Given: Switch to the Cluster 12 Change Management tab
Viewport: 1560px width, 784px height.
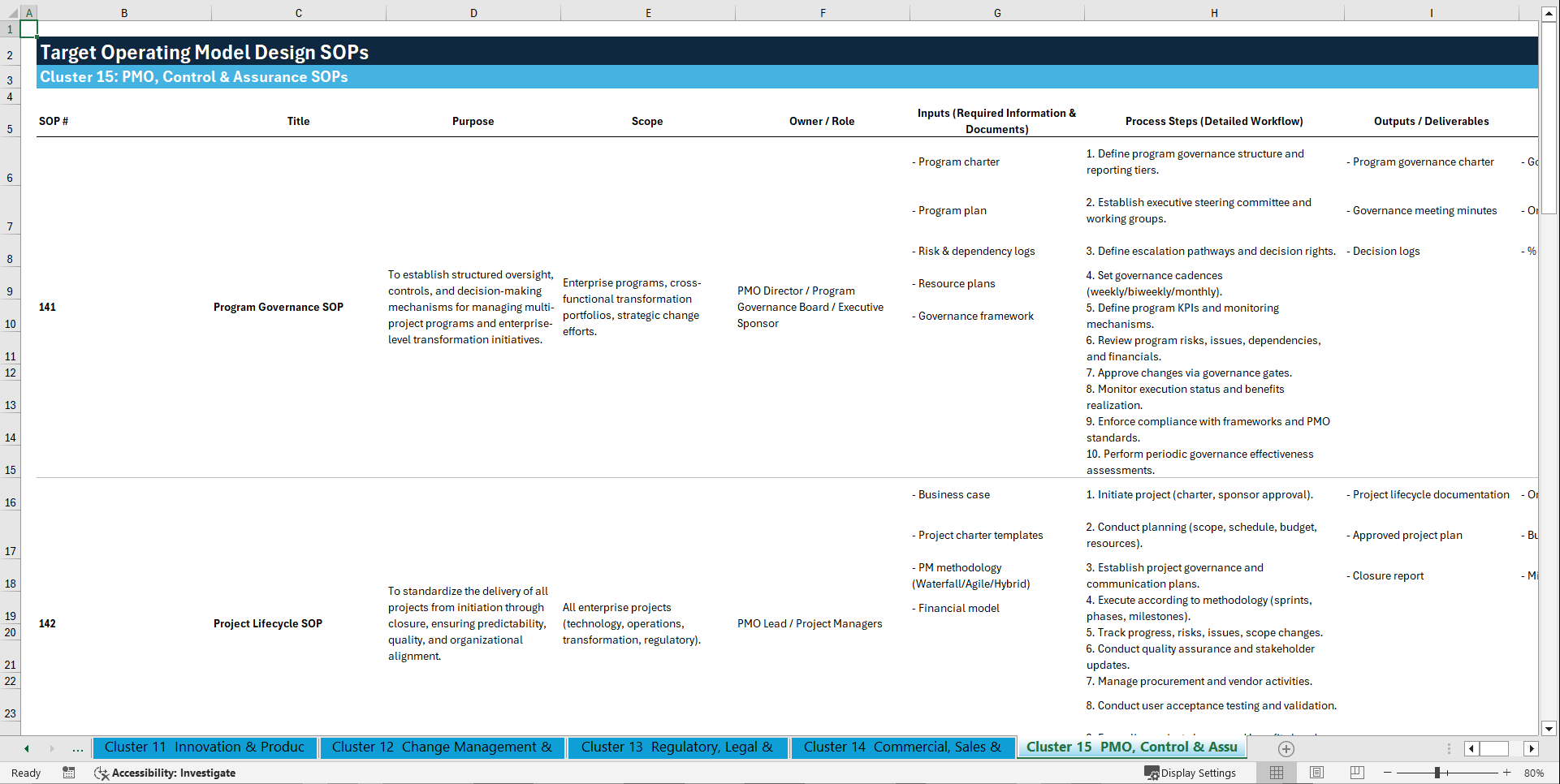Looking at the screenshot, I should 442,747.
